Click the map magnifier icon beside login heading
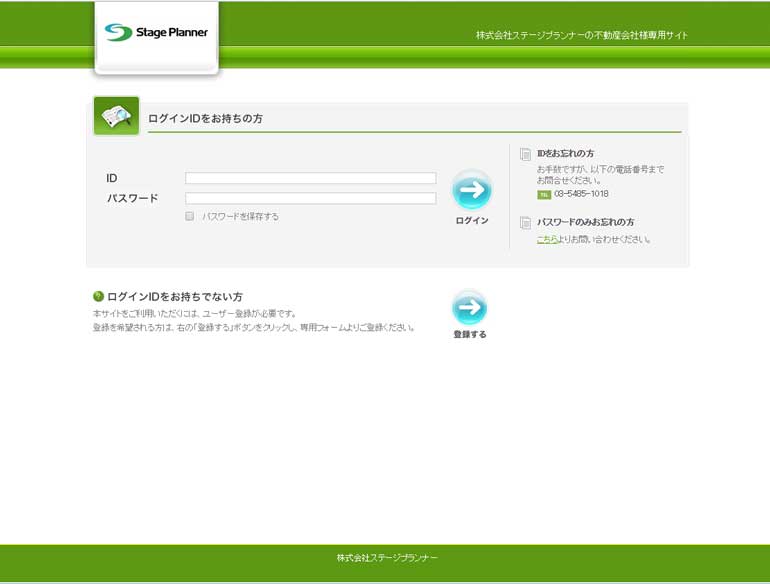The width and height of the screenshot is (770, 584). pos(116,116)
